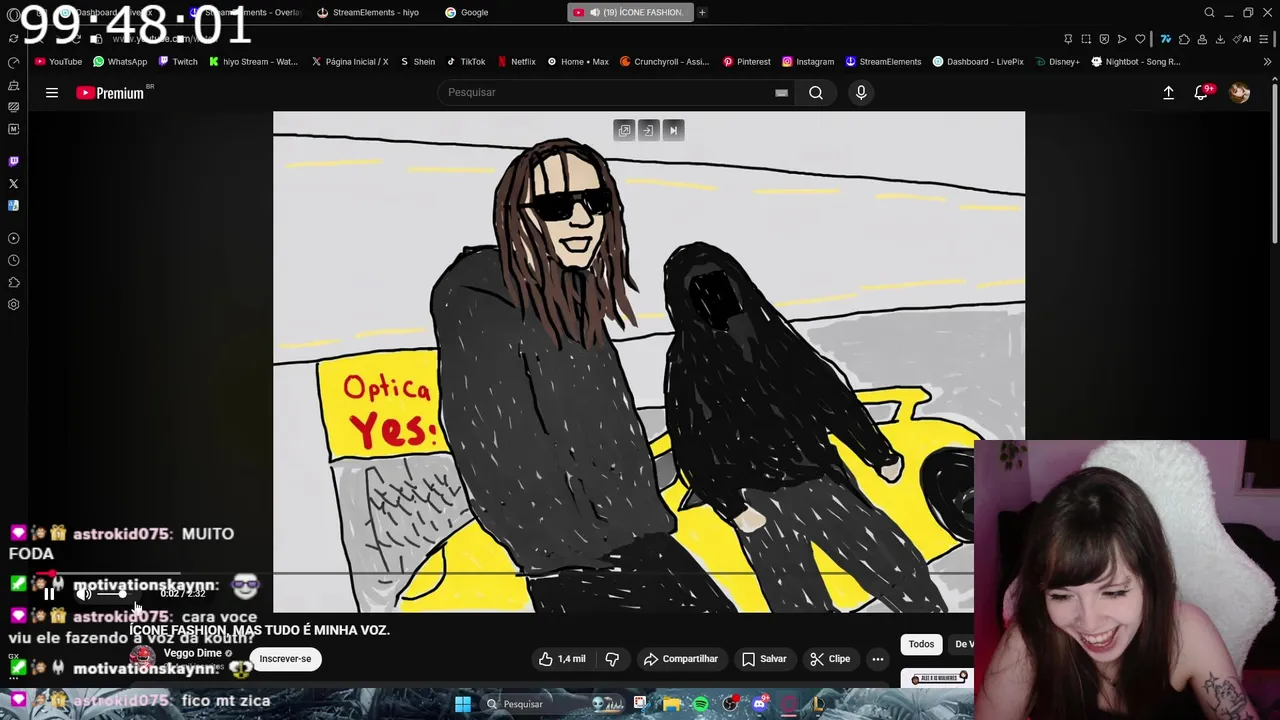This screenshot has height=720, width=1280.
Task: Start voice search with the microphone
Action: tap(861, 92)
